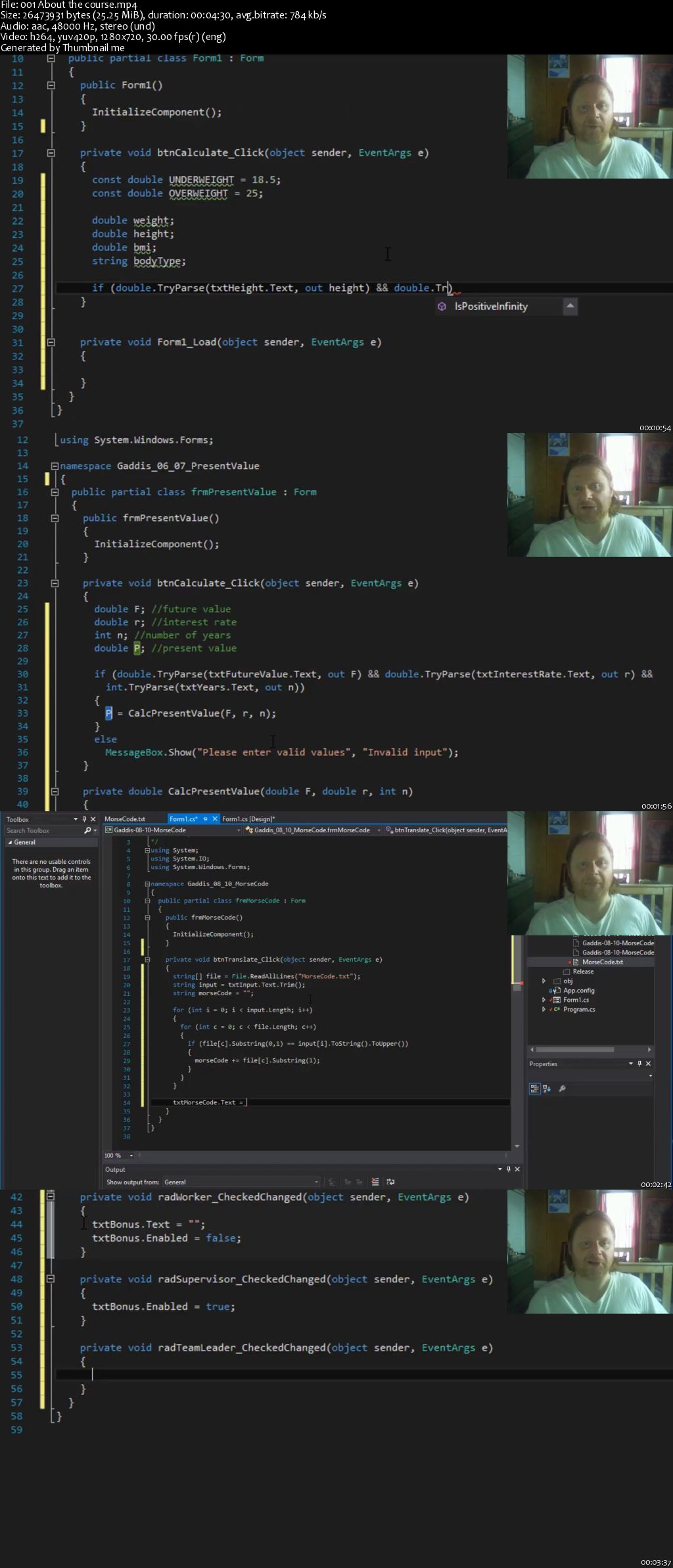
Task: Pin the Toolbox panel with pushpin icon
Action: (x=84, y=819)
